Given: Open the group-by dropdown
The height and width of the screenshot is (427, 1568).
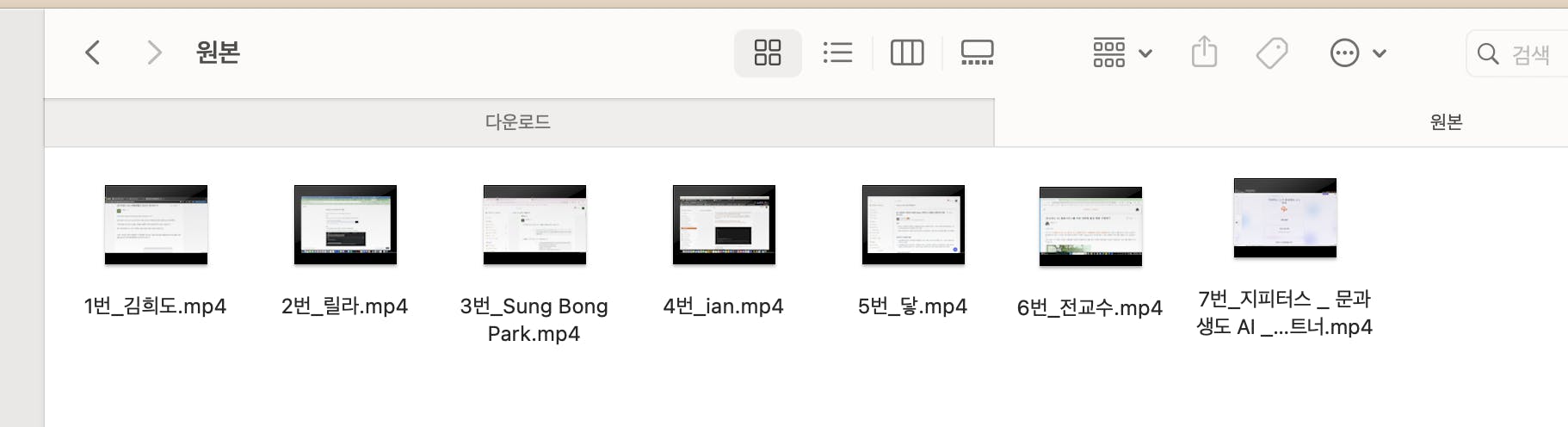Looking at the screenshot, I should [1122, 53].
